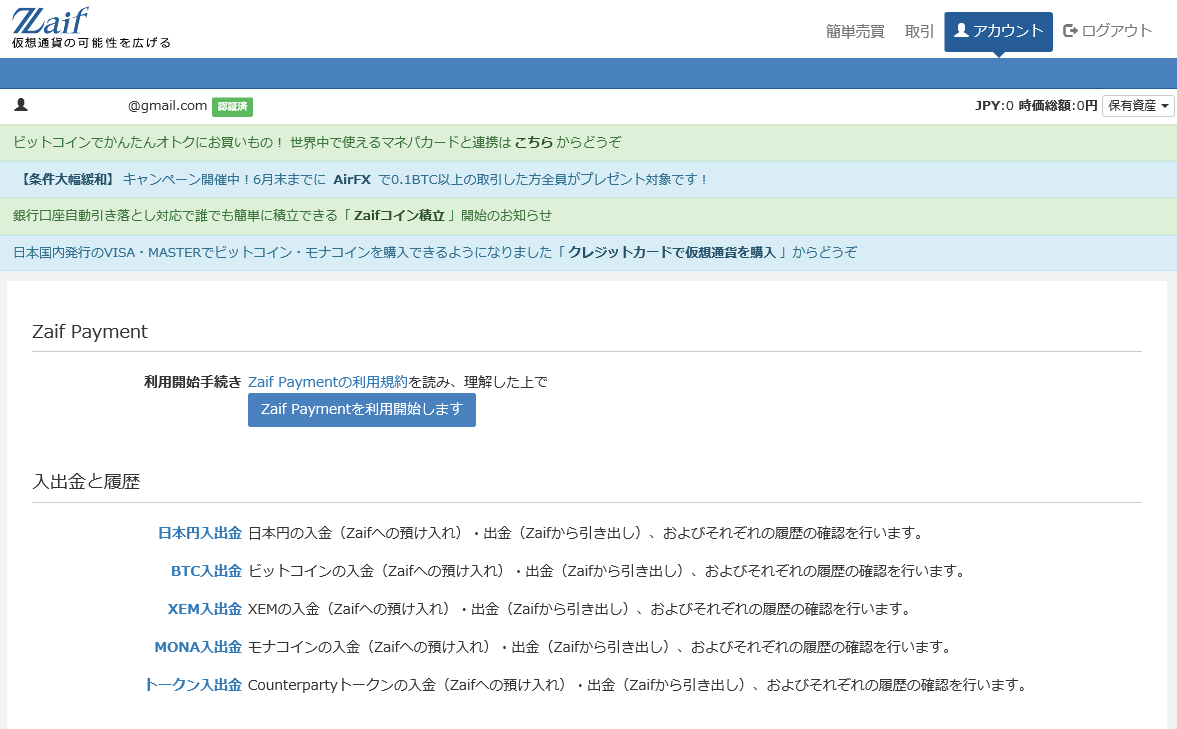
Task: Open the 保有資産 dropdown
Action: point(1138,106)
